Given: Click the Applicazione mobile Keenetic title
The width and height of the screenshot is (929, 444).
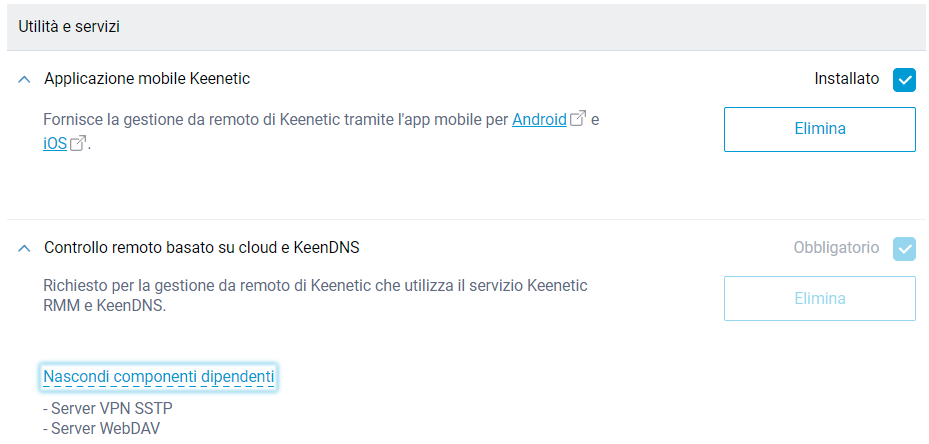Looking at the screenshot, I should point(147,79).
